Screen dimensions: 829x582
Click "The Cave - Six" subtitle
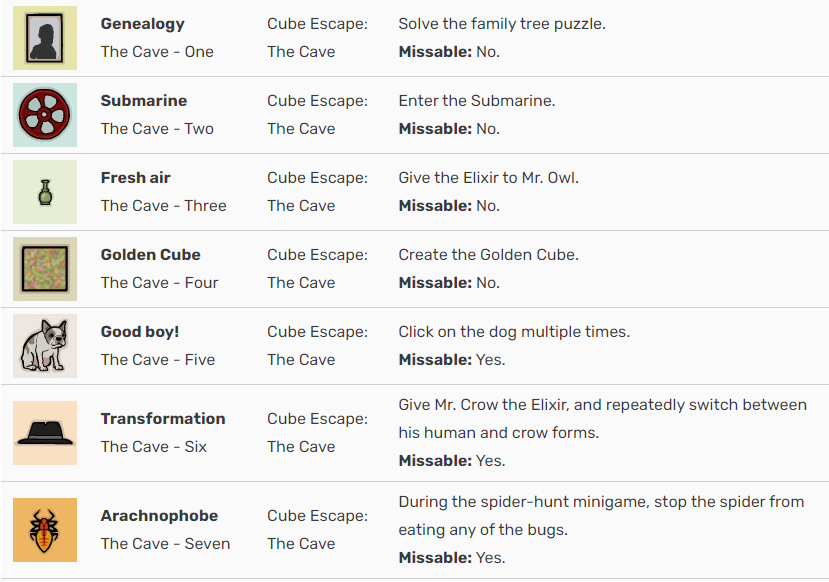click(154, 447)
